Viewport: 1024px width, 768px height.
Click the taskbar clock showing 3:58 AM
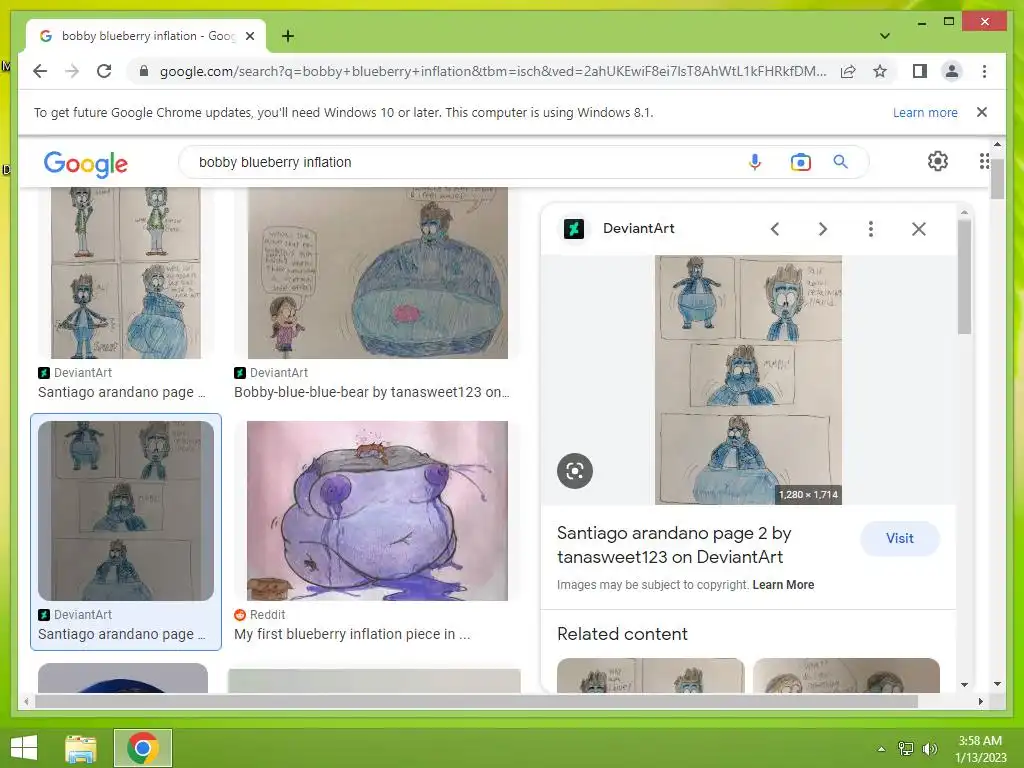980,749
